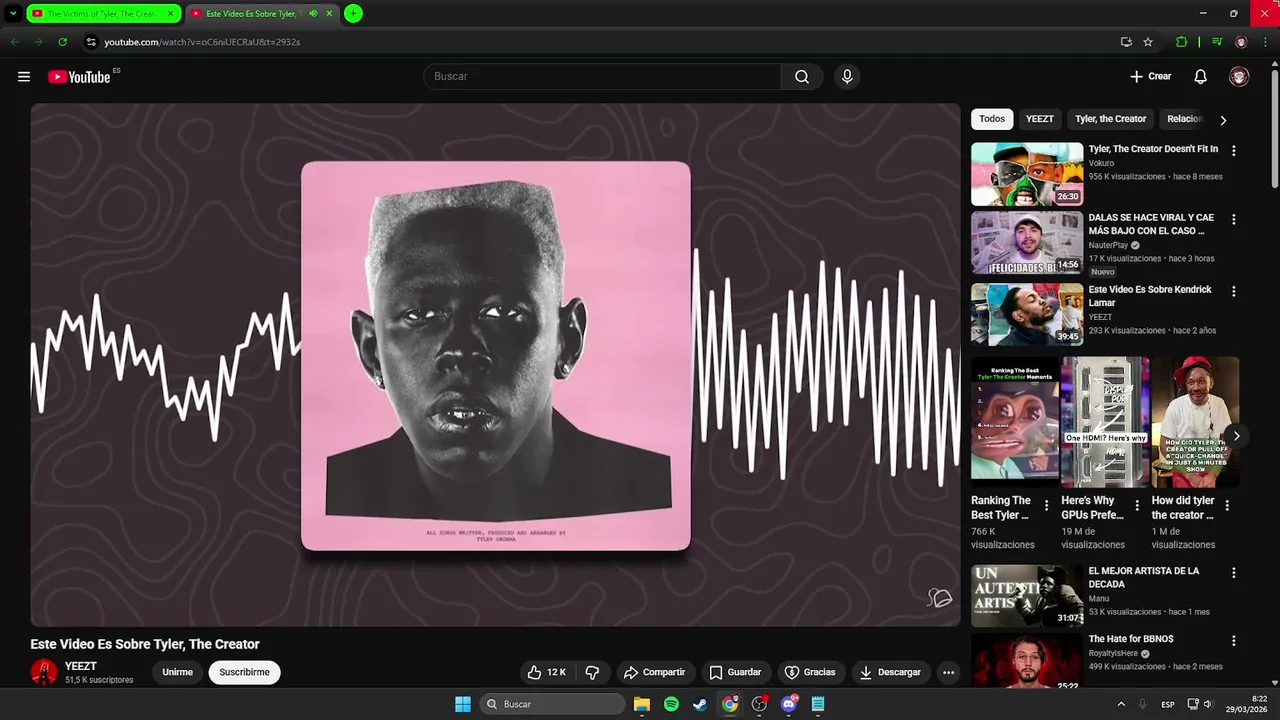
Task: Open YouTube account avatar menu
Action: click(1239, 77)
